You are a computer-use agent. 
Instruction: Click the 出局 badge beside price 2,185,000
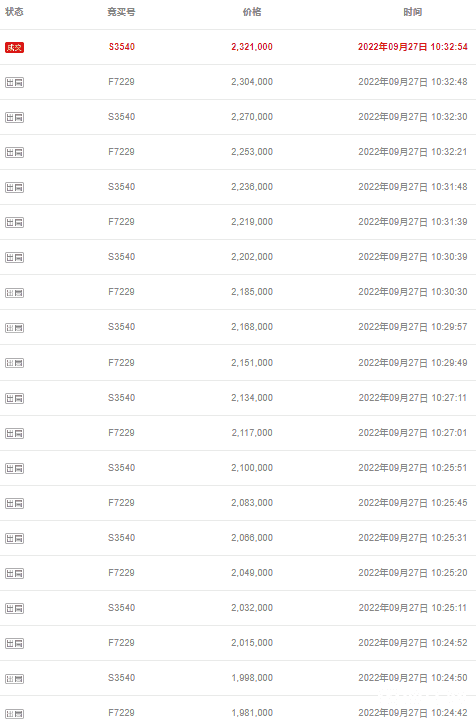14,293
